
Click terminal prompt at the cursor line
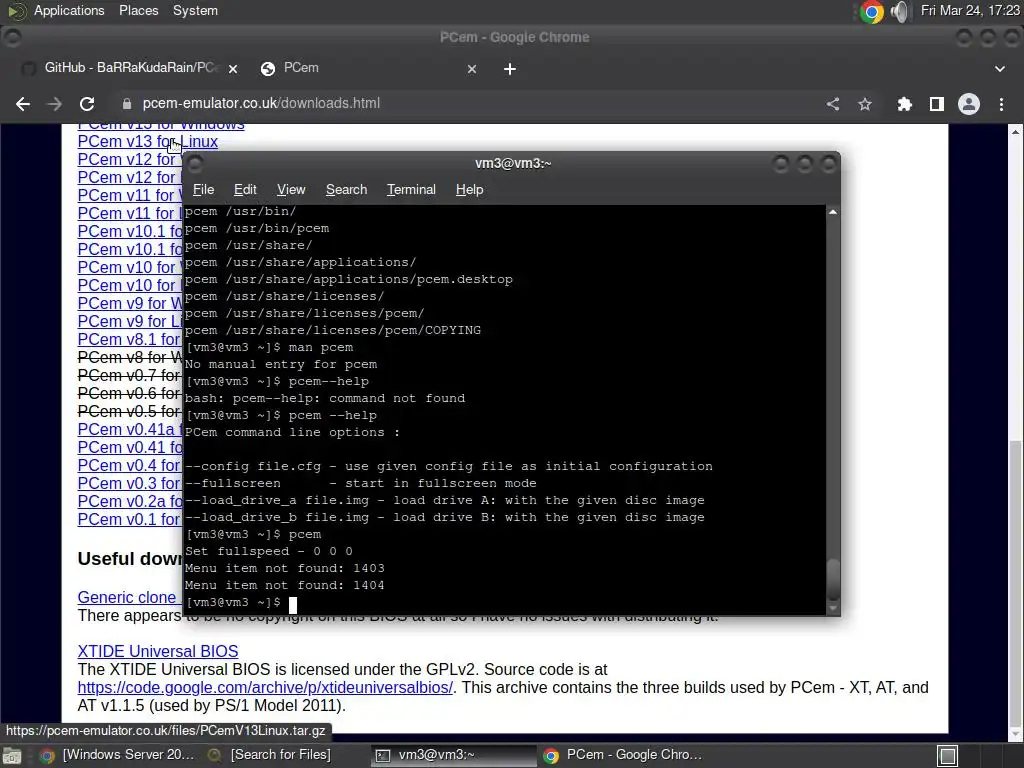[x=240, y=603]
